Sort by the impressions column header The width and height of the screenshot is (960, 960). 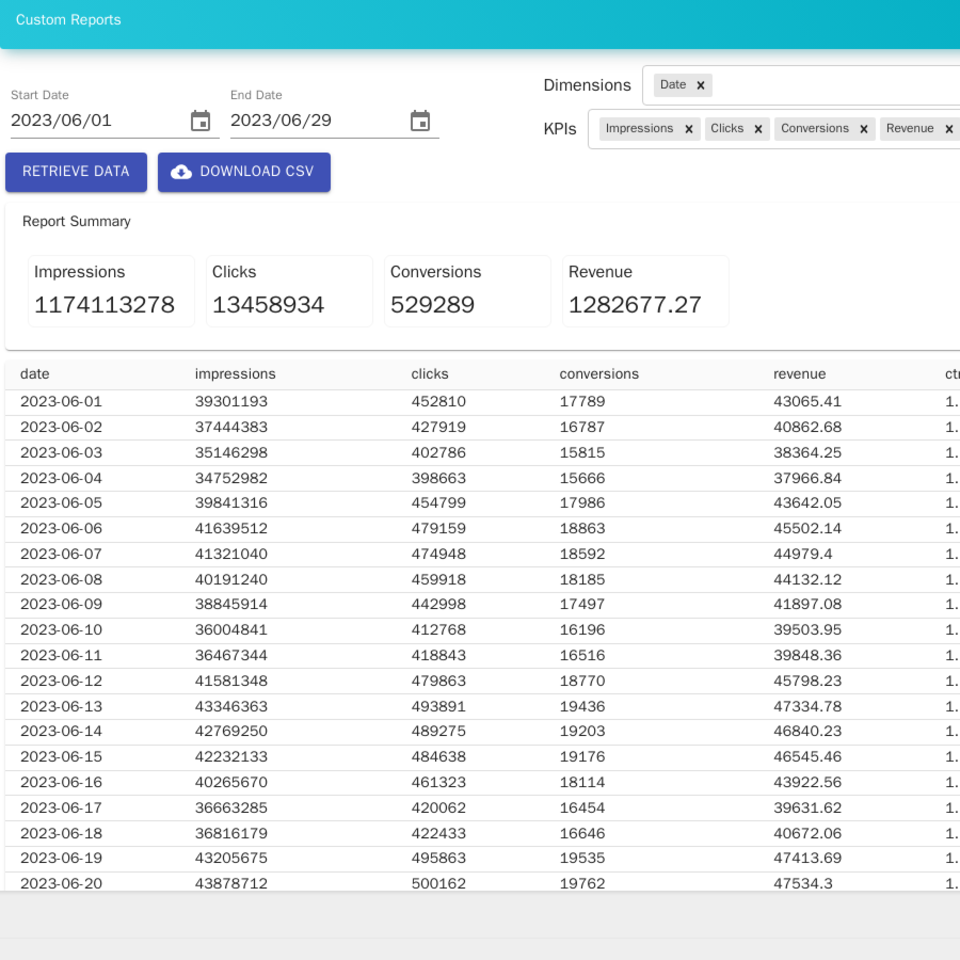pos(235,374)
